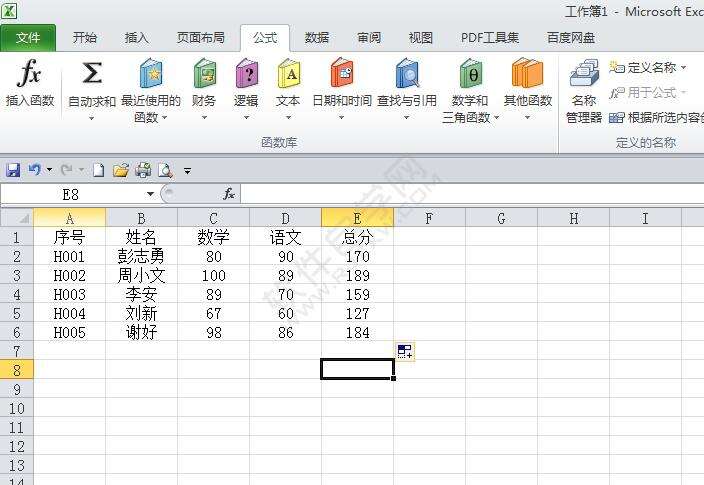The width and height of the screenshot is (704, 485).
Task: Open the Text (文本) functions icon
Action: click(x=289, y=73)
